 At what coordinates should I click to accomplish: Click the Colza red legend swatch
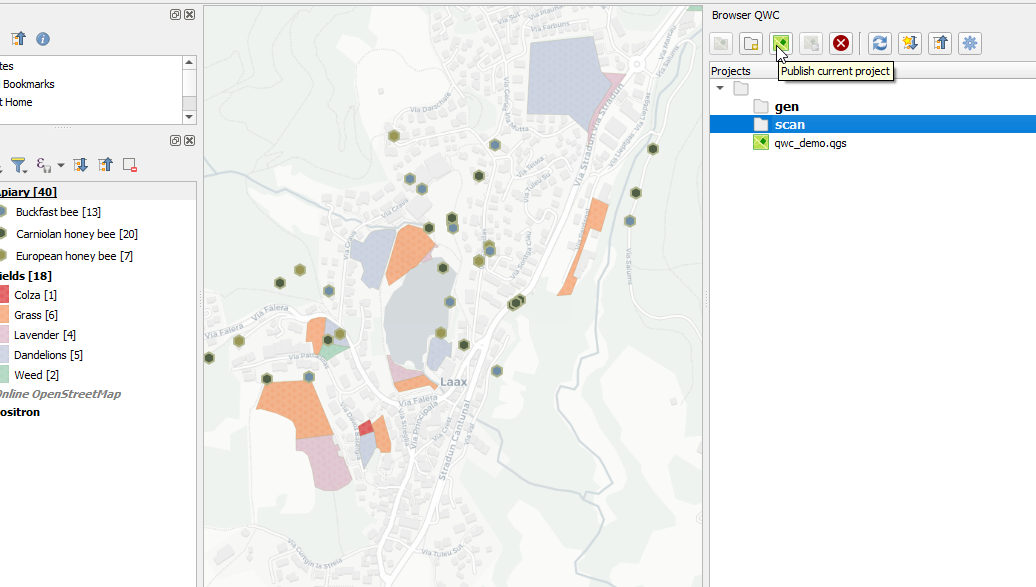3,295
